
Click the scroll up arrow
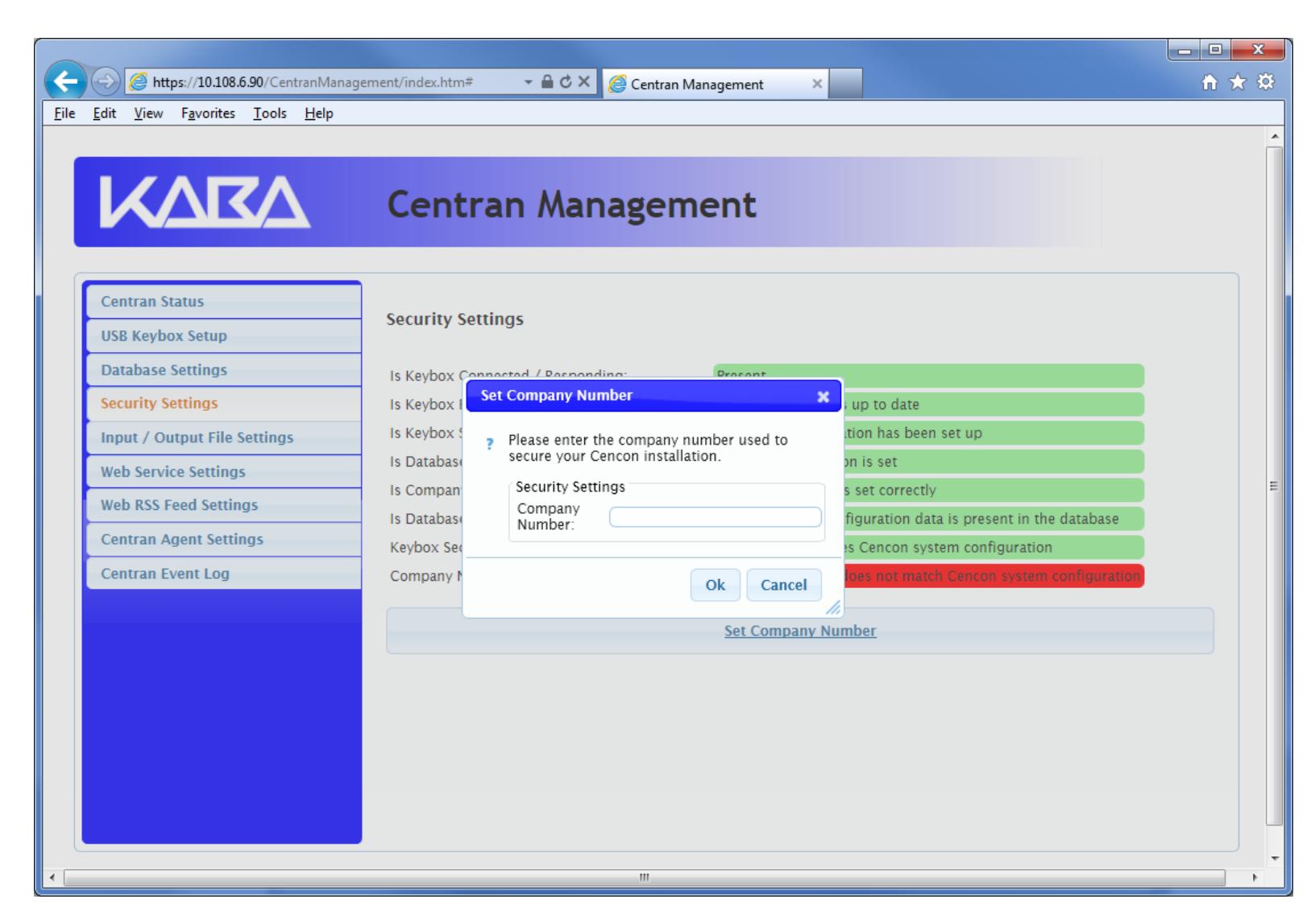[x=1275, y=135]
